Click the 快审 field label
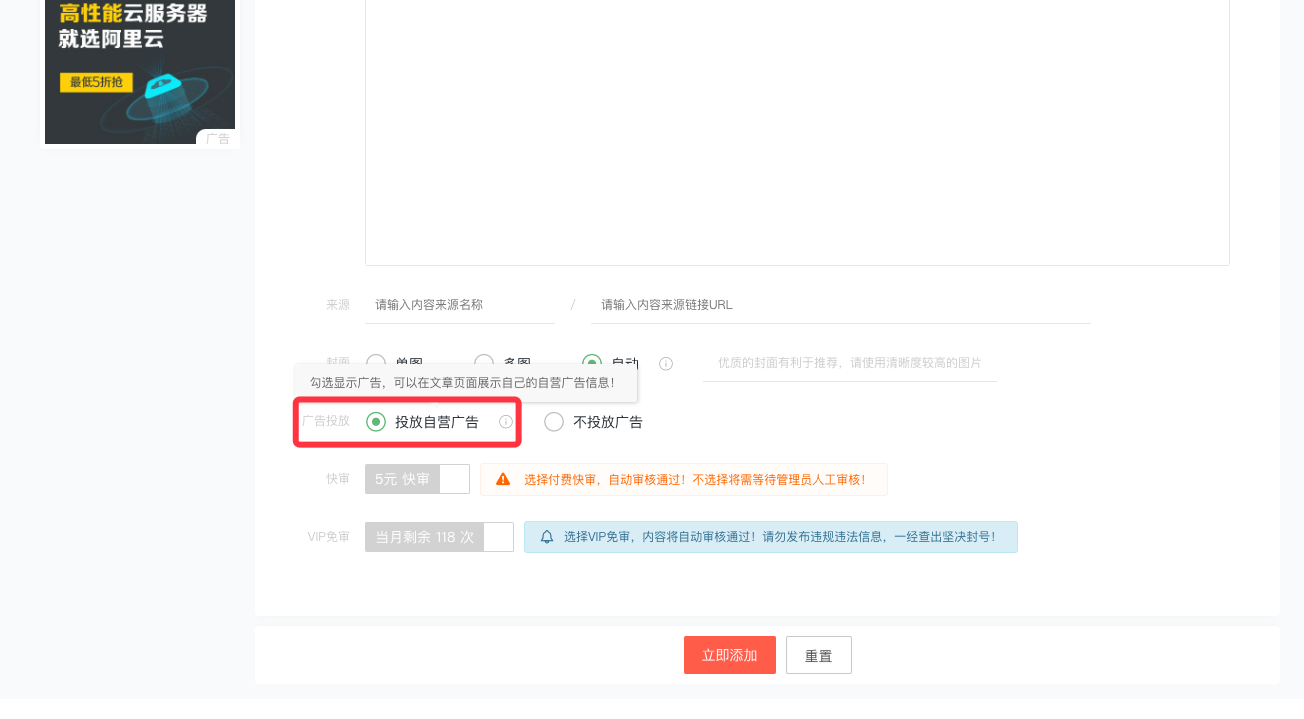Viewport: 1304px width, 719px height. click(338, 479)
